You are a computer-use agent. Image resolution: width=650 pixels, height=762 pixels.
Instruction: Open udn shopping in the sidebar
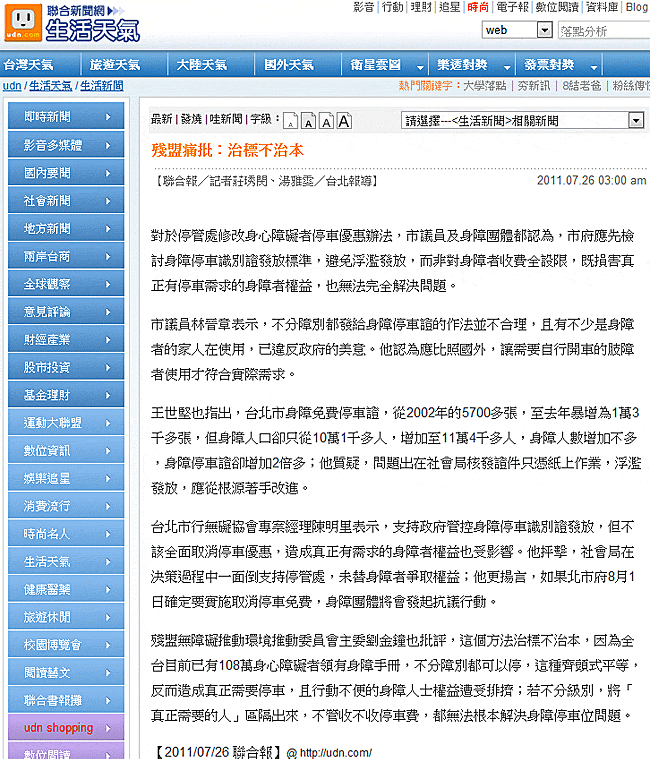(x=66, y=727)
